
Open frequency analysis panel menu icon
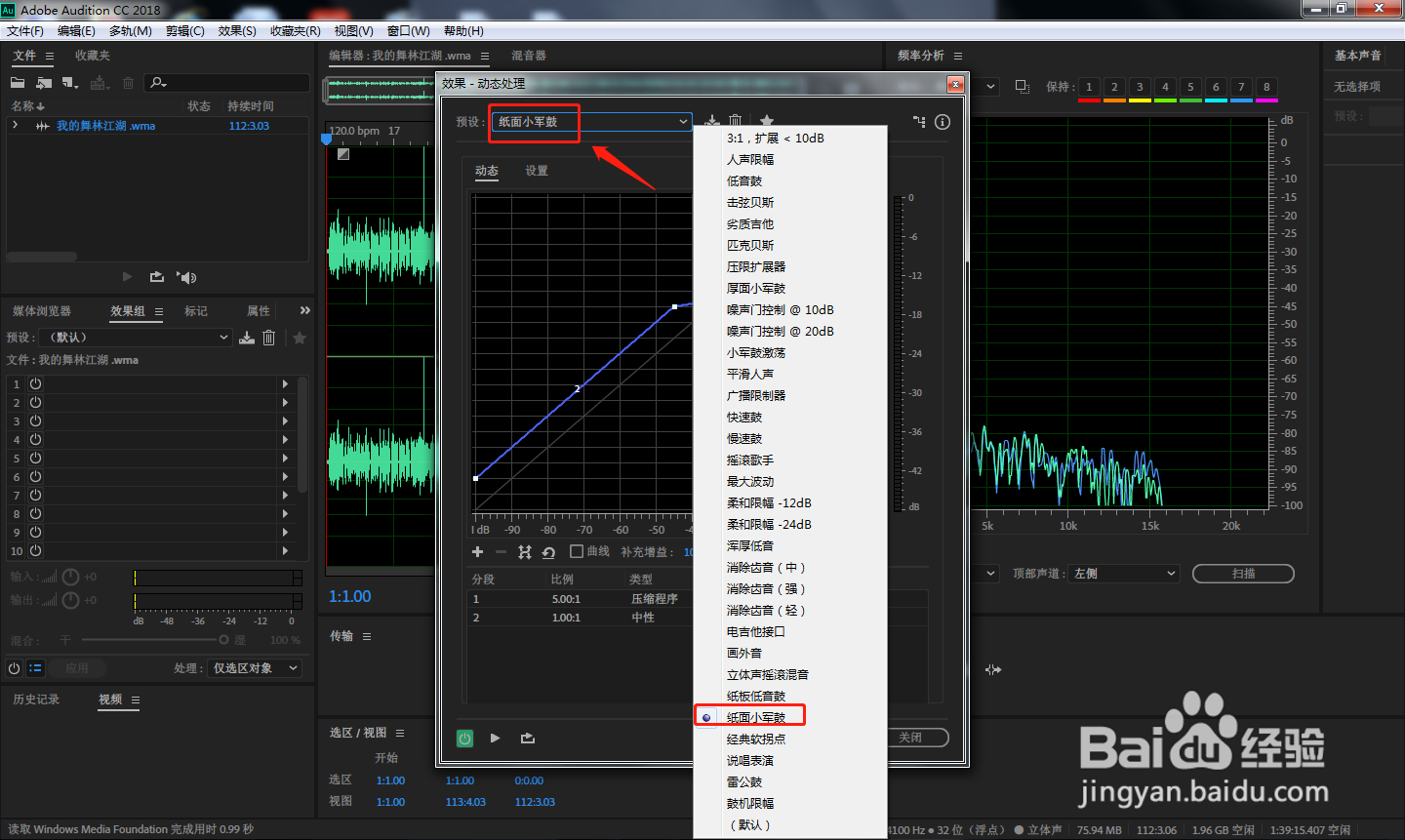[x=958, y=57]
